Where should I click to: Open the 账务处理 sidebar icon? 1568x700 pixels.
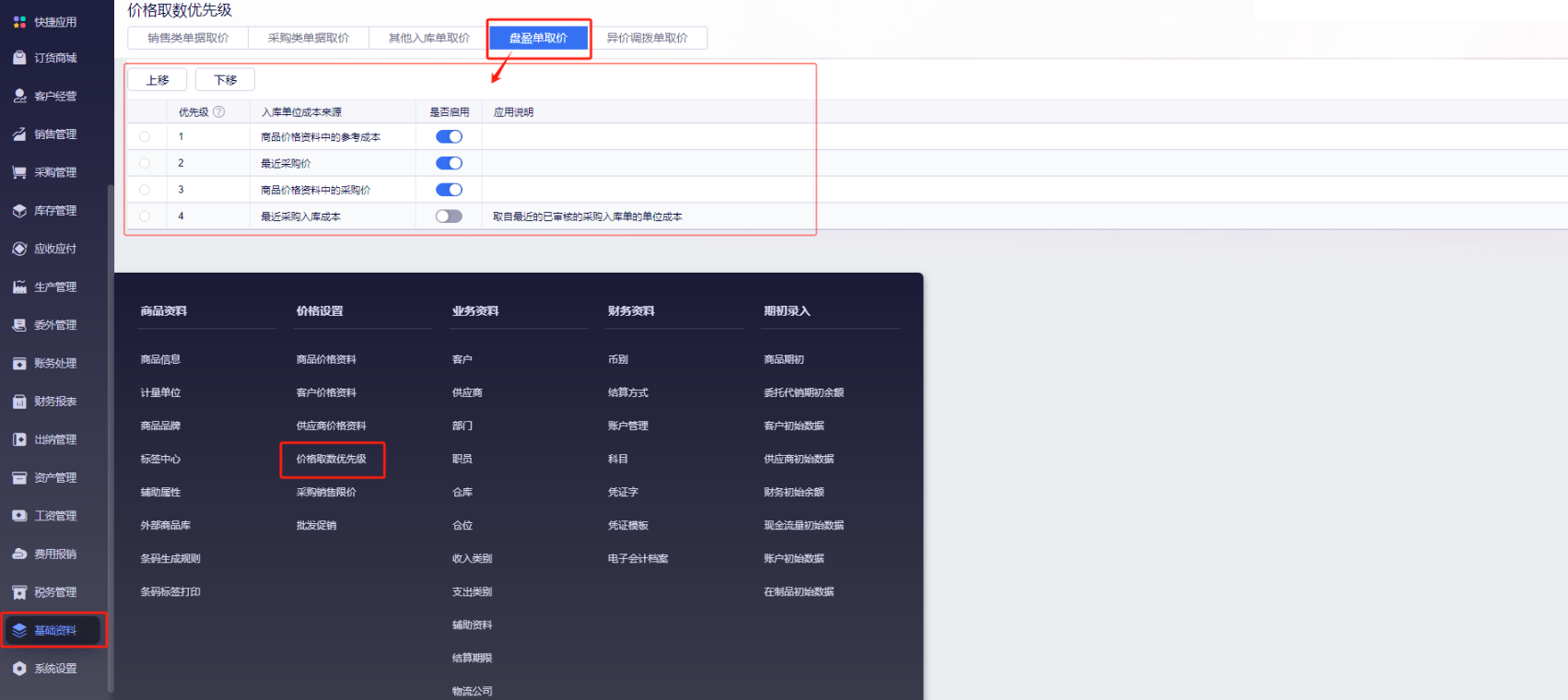coord(19,364)
